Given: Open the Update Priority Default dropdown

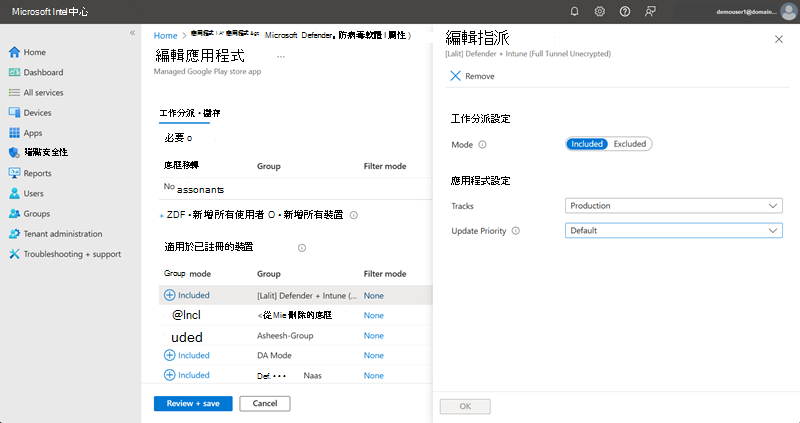Looking at the screenshot, I should (673, 231).
